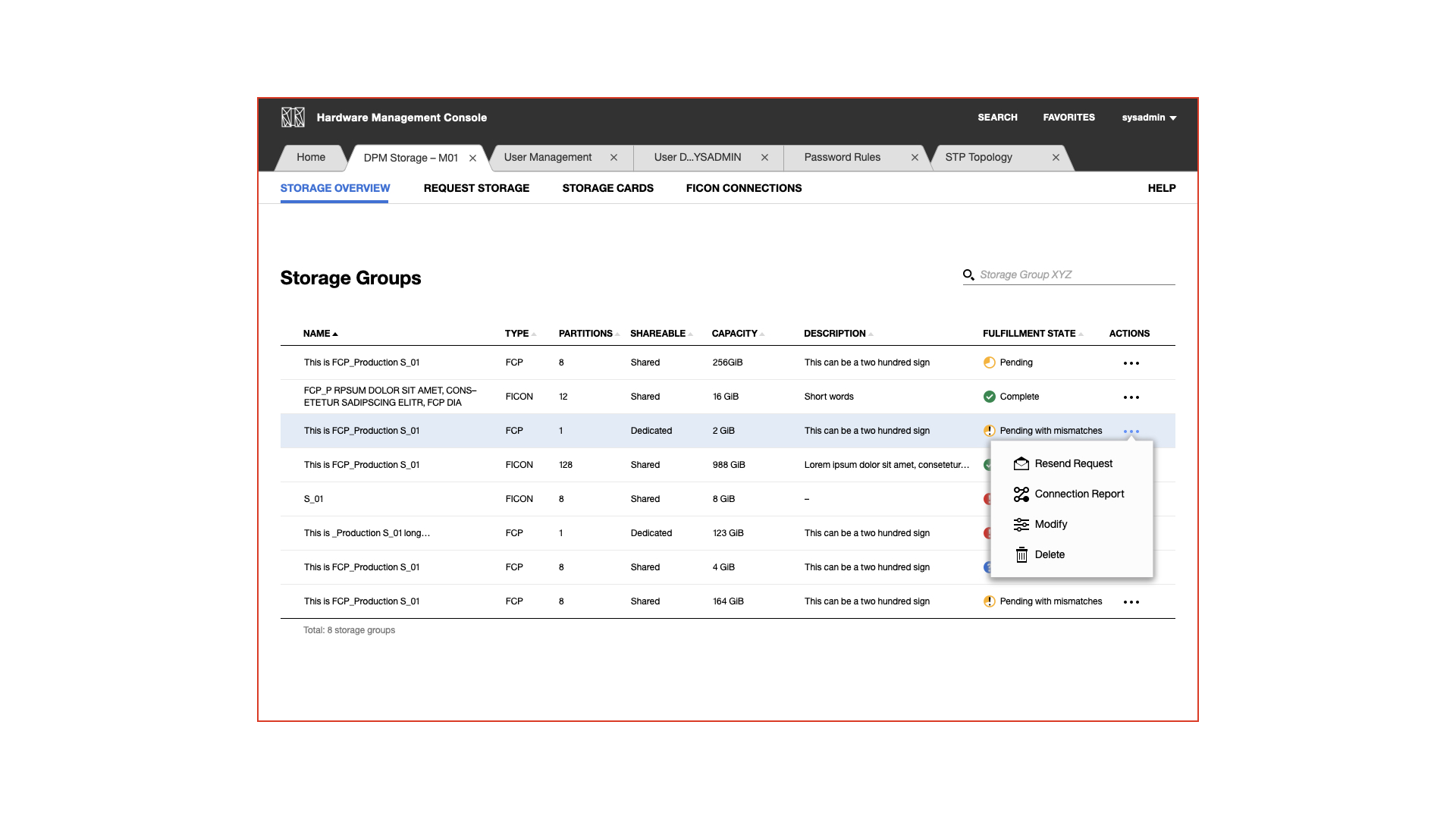This screenshot has width=1456, height=819.
Task: Sort the table by NAME column
Action: [318, 334]
